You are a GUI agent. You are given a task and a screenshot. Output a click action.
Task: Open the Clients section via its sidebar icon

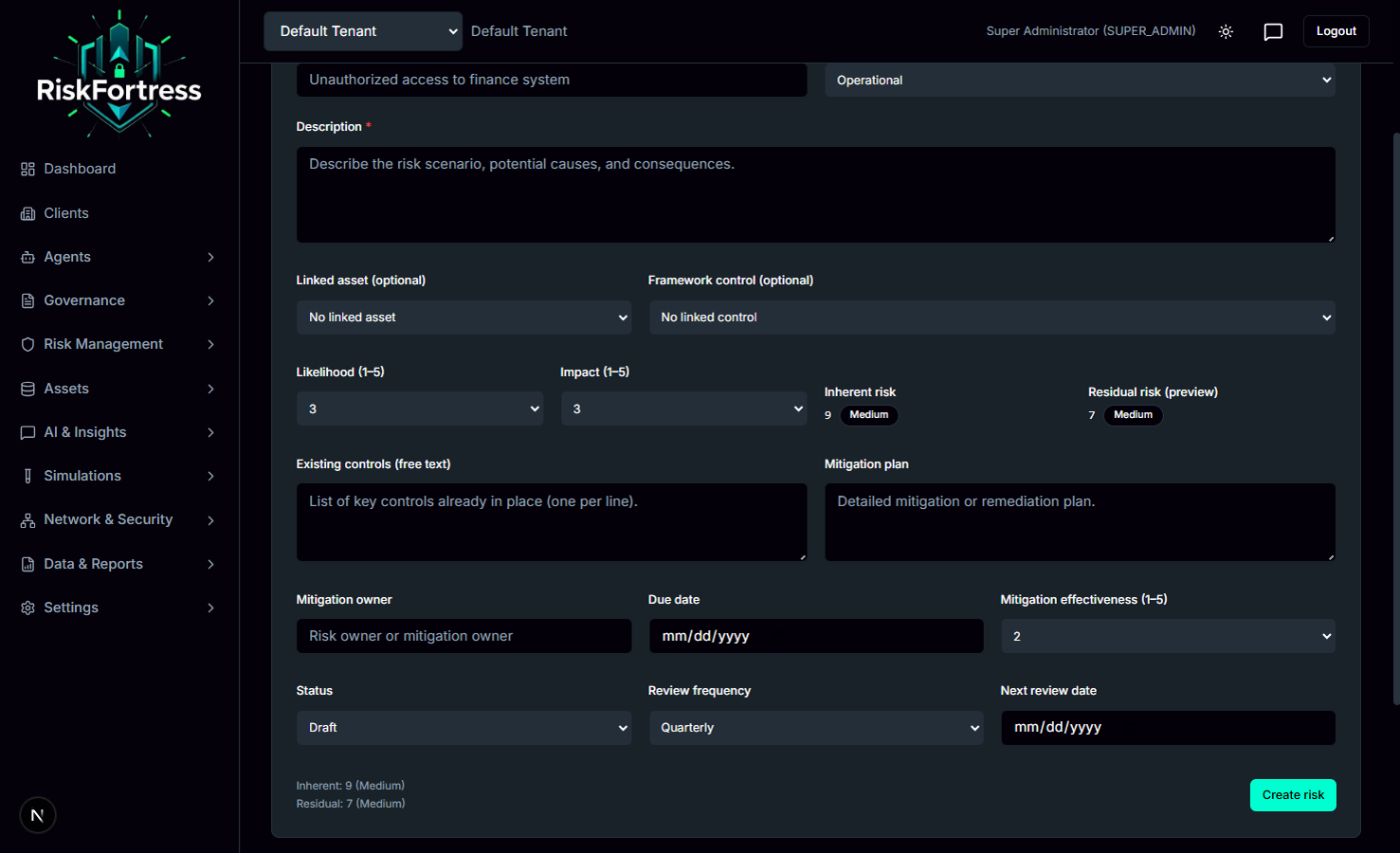pos(27,213)
